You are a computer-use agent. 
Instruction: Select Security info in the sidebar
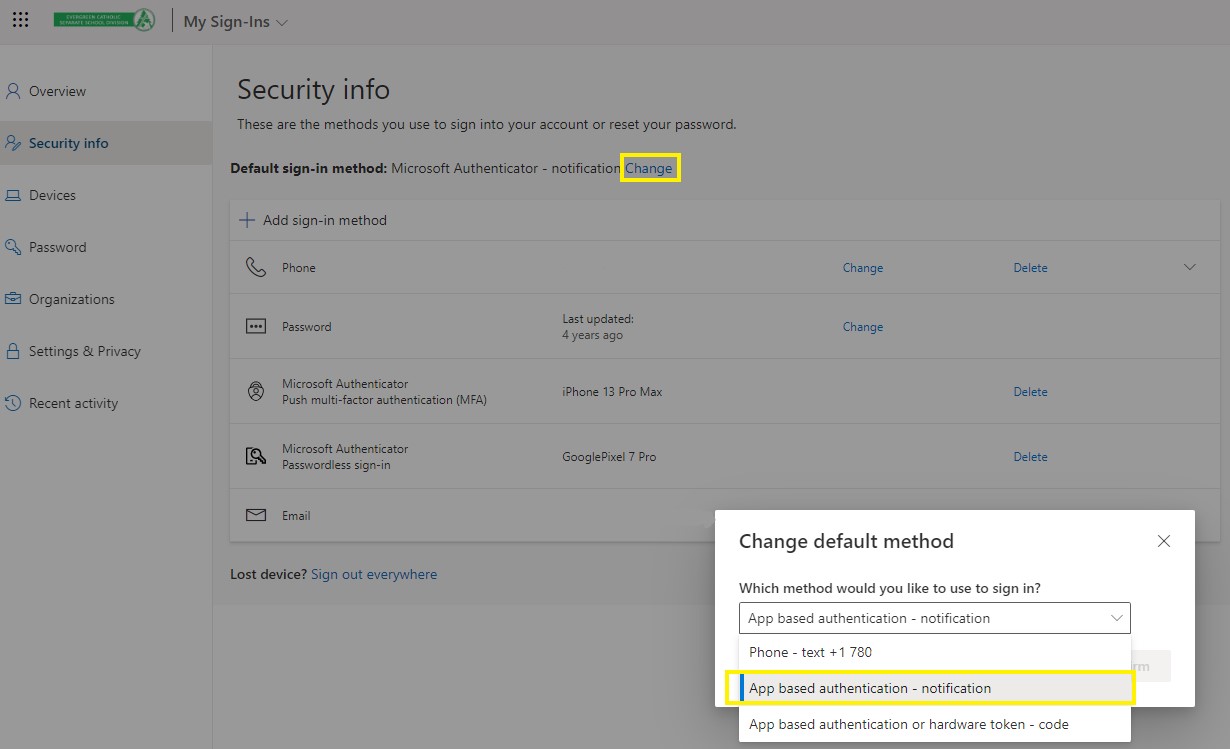pyautogui.click(x=106, y=143)
